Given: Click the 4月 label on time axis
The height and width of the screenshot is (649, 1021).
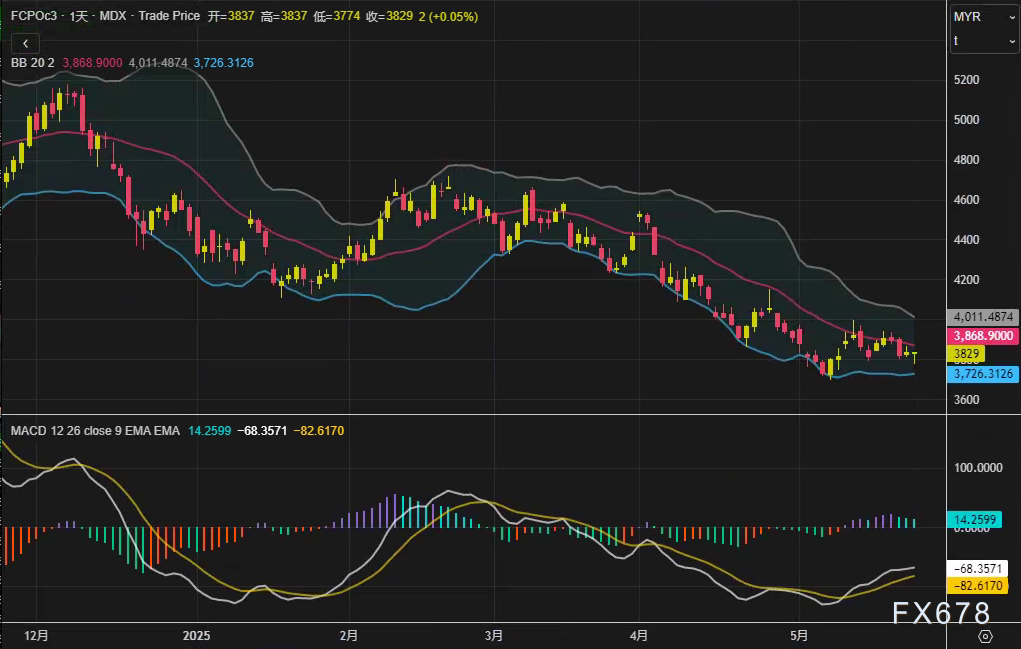Looking at the screenshot, I should tap(639, 636).
